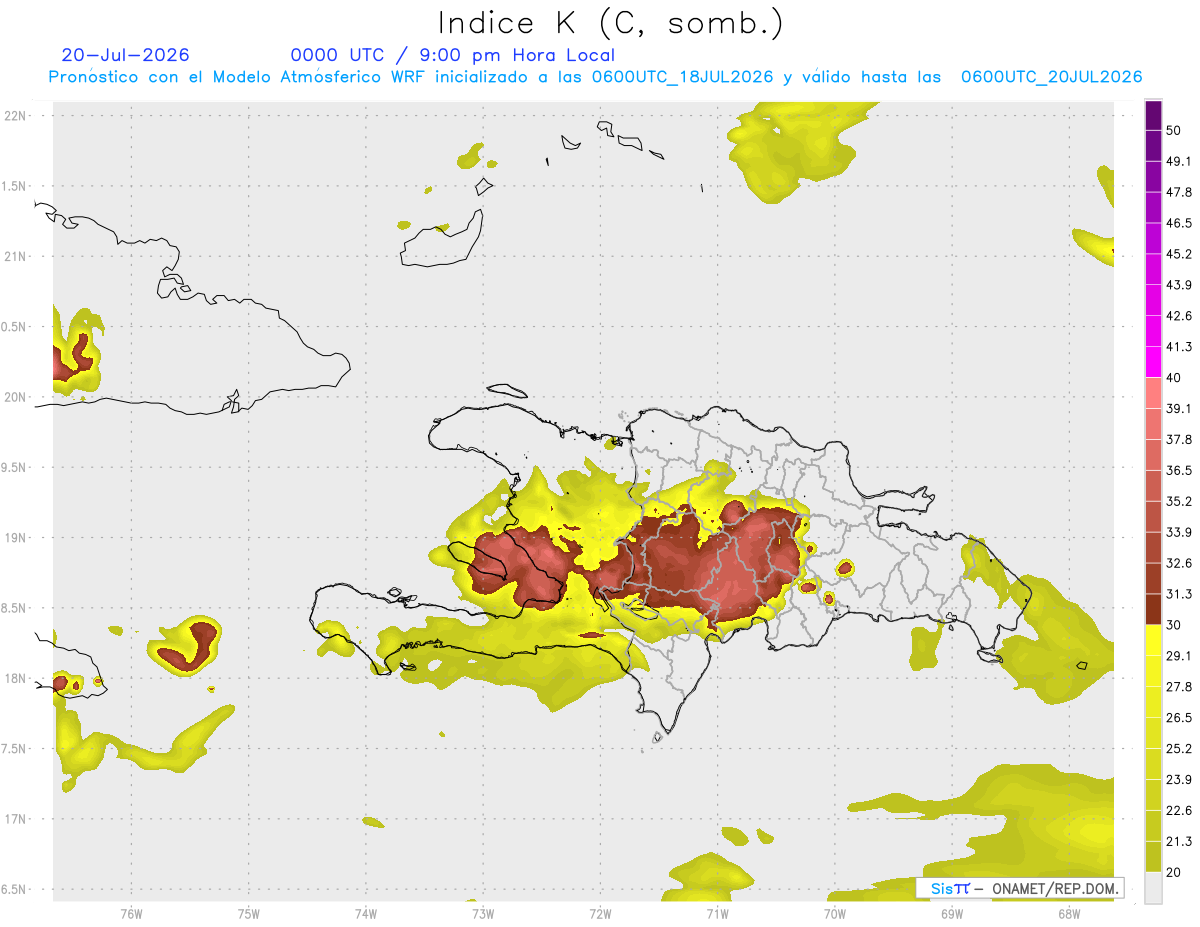Click colorbar value "22.6"
The width and height of the screenshot is (1200, 927).
click(x=1179, y=810)
